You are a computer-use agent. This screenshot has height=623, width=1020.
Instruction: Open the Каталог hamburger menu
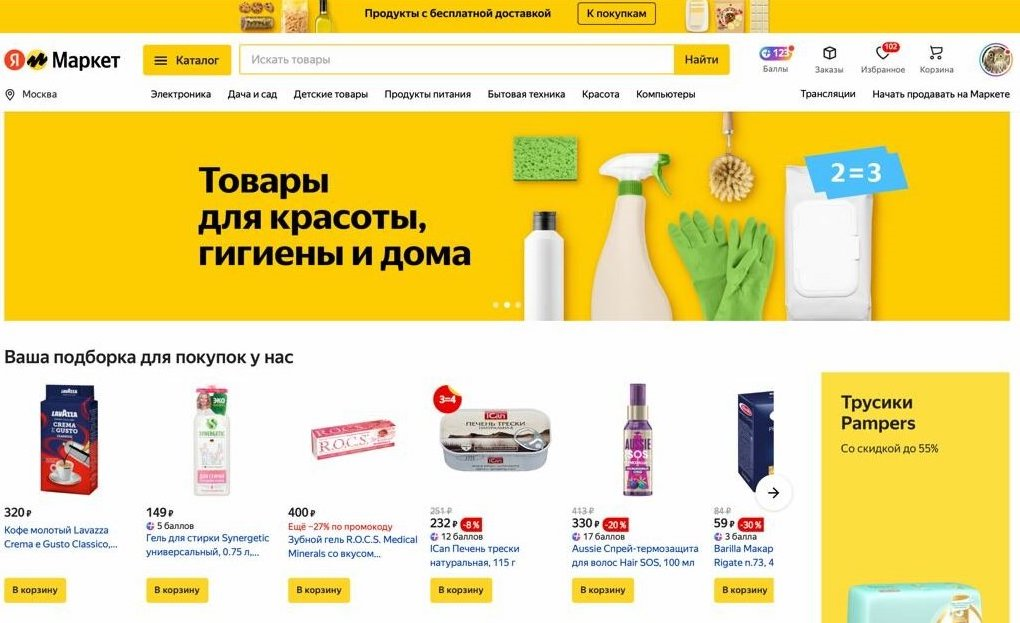pos(187,60)
